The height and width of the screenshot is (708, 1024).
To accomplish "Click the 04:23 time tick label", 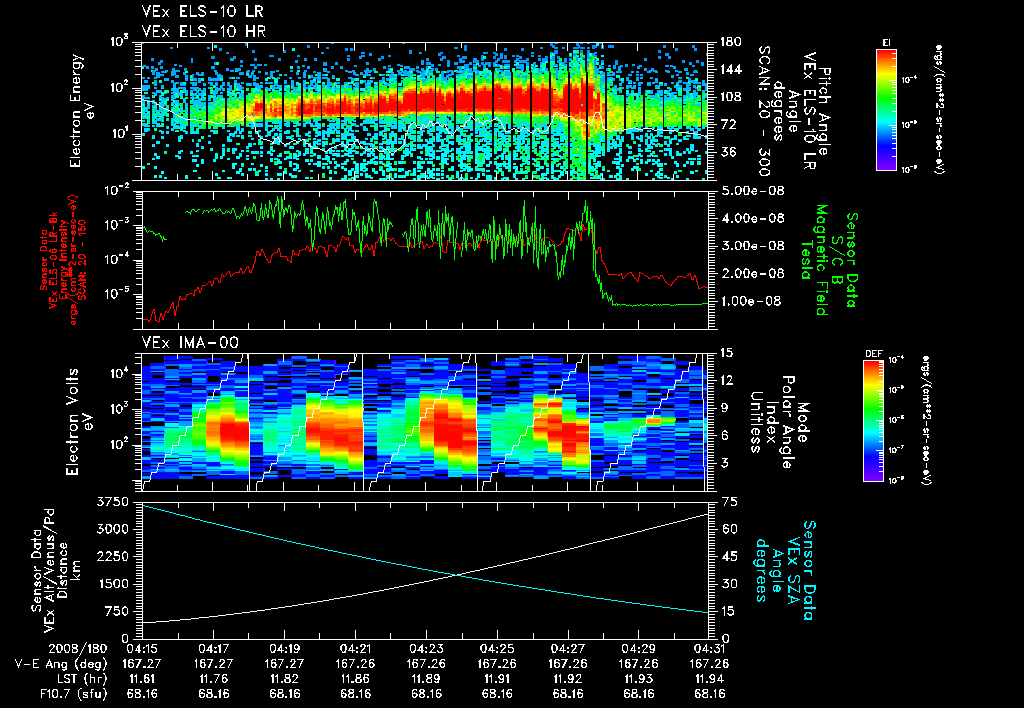I will point(426,649).
